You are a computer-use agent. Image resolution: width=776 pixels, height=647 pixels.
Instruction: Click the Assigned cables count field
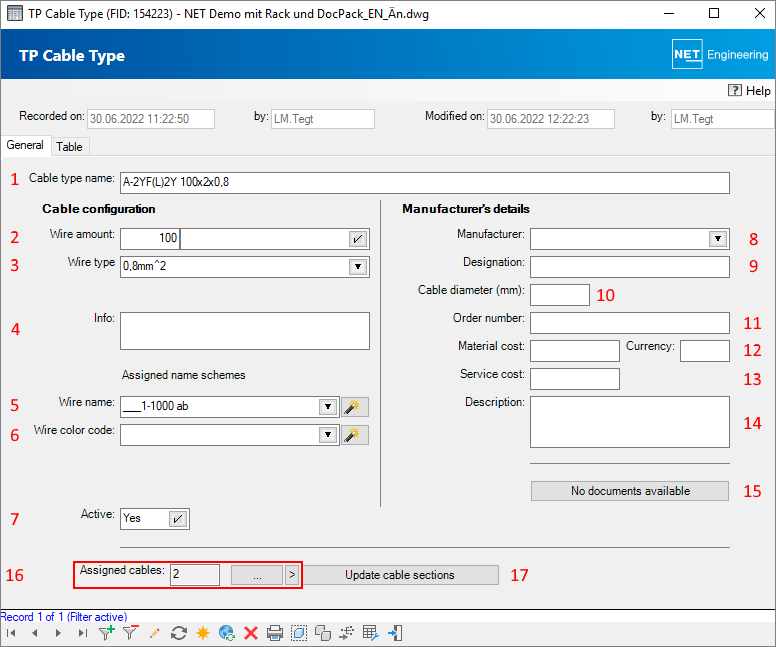[x=195, y=575]
